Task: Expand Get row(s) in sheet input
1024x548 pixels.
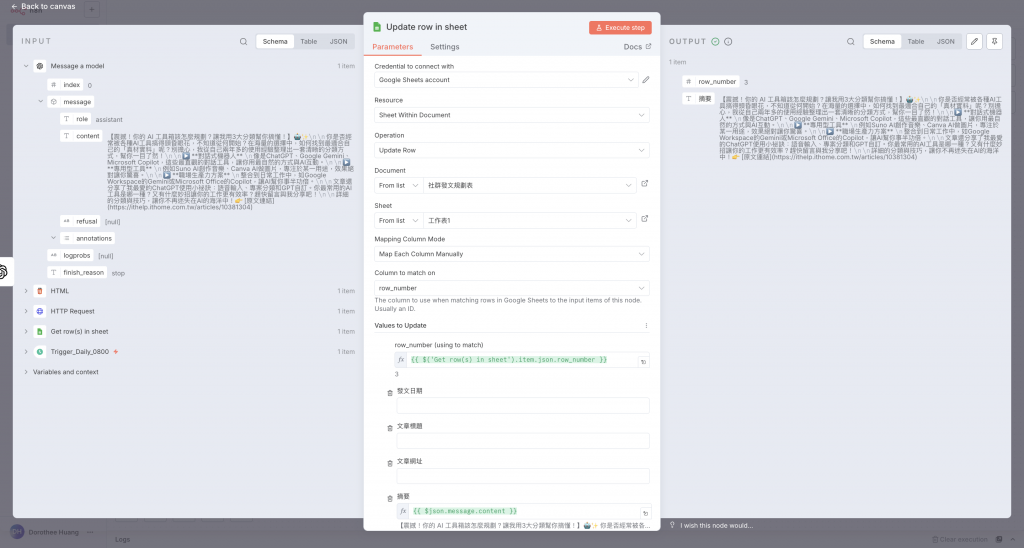Action: point(26,331)
